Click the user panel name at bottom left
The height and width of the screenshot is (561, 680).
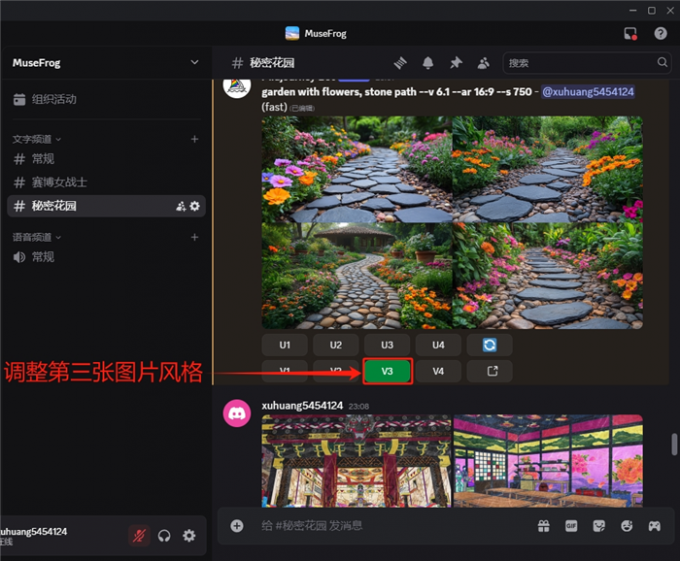[34, 532]
